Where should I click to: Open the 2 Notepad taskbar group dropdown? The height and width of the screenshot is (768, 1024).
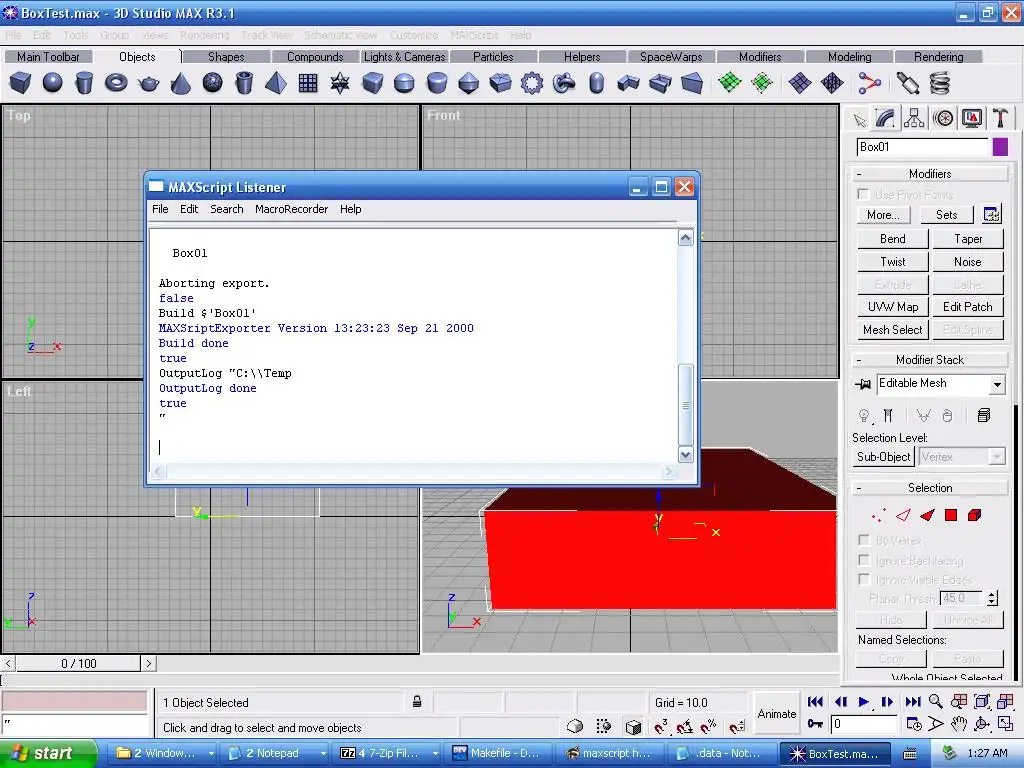[x=323, y=754]
